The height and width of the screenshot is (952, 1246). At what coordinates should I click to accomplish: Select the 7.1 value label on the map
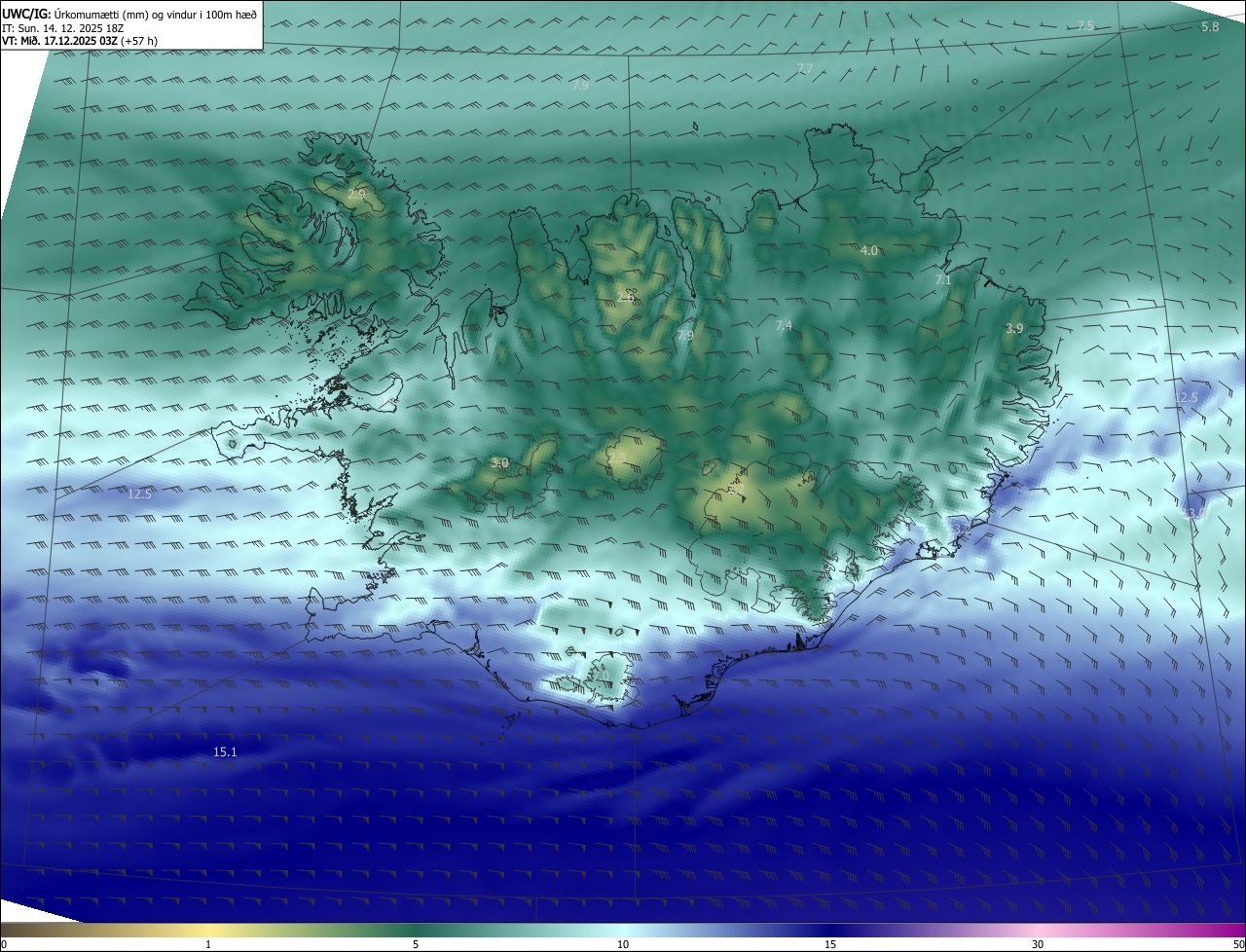[x=943, y=279]
